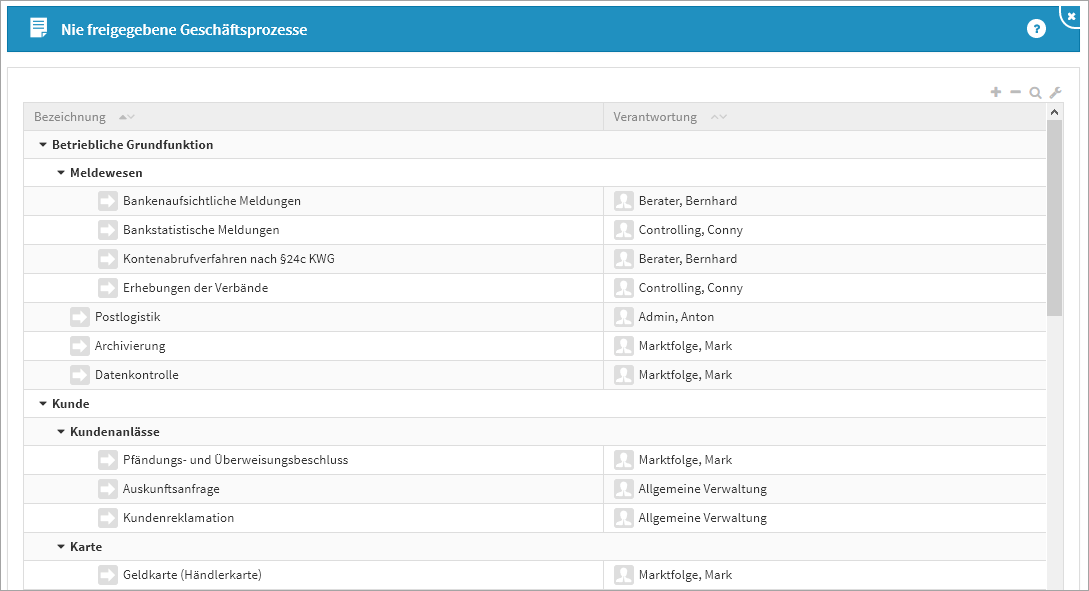
Task: Click the plus icon to expand all
Action: 995,92
